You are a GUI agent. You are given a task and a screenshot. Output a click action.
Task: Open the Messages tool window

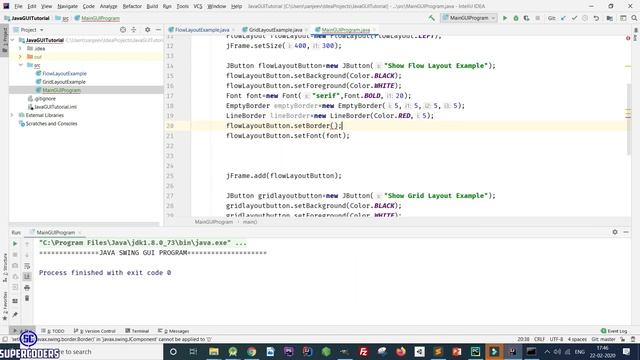tap(173, 331)
